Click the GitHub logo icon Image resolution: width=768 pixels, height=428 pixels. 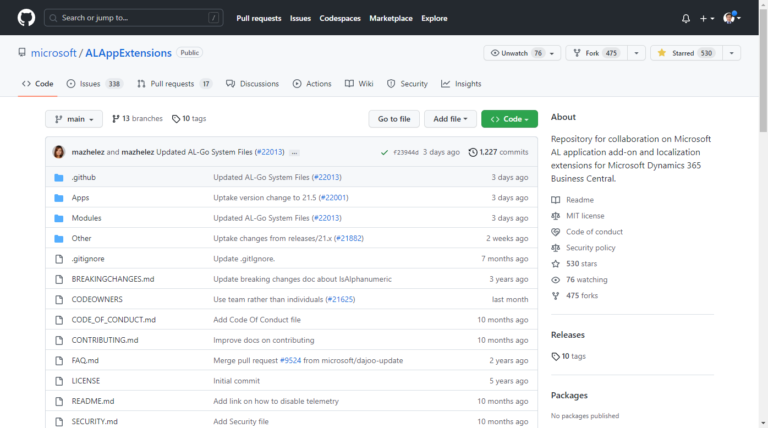[x=26, y=18]
